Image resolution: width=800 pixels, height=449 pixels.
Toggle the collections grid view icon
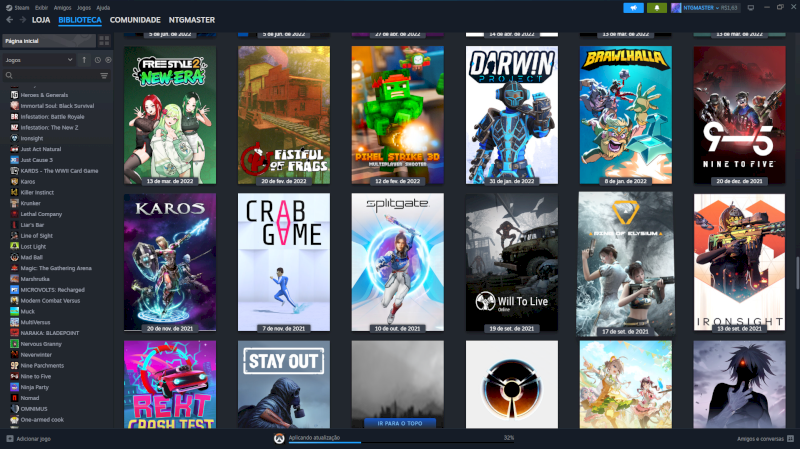[104, 41]
